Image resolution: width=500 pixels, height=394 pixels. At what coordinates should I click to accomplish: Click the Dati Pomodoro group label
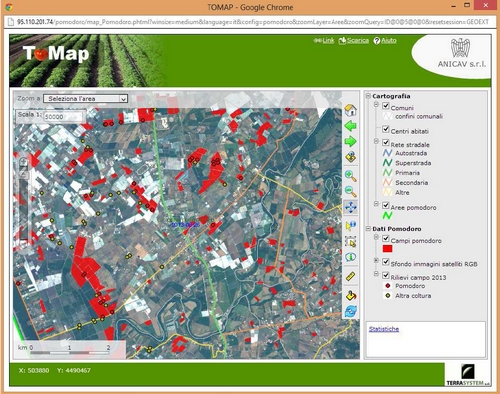[397, 229]
